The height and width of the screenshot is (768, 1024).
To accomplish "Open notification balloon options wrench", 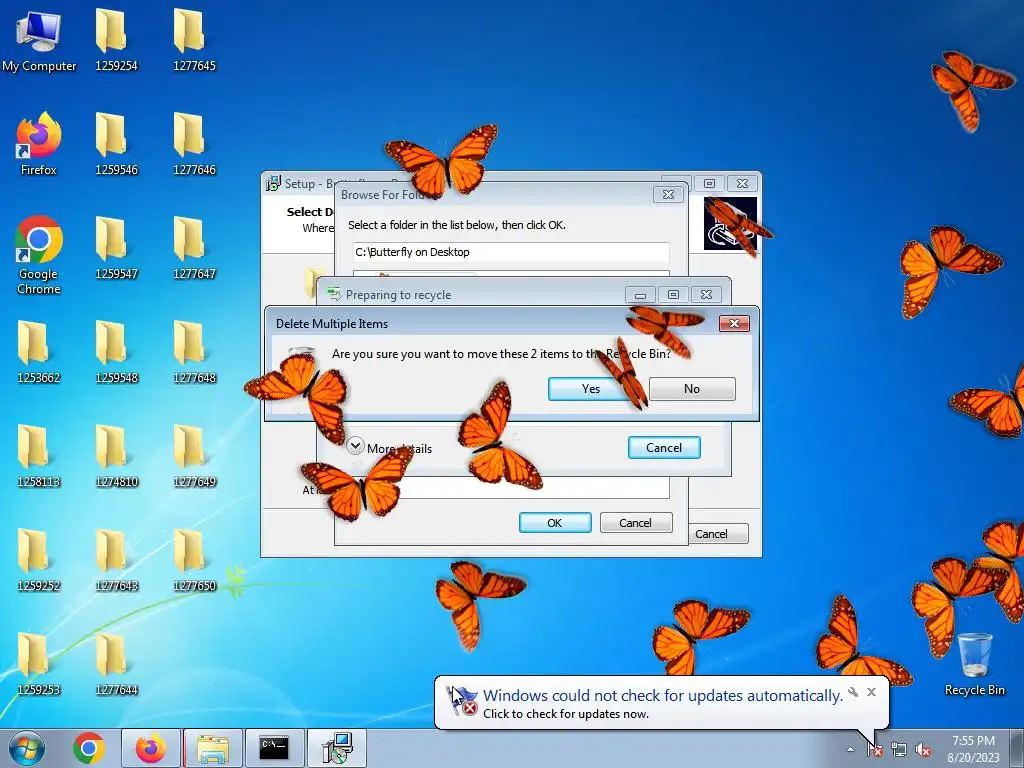I will 853,692.
